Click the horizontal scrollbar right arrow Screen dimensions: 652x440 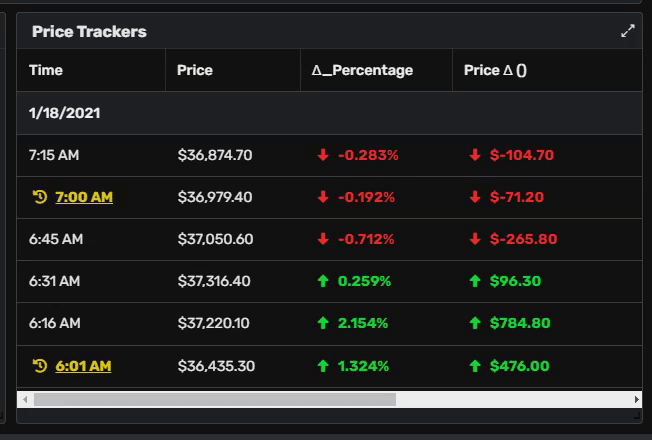[636, 400]
